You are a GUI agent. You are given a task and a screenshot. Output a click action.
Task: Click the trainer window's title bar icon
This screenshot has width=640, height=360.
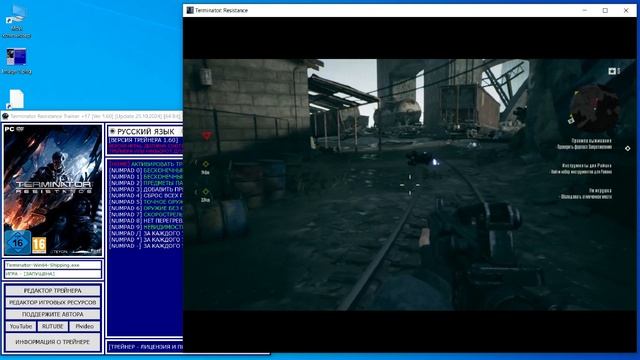click(5, 116)
